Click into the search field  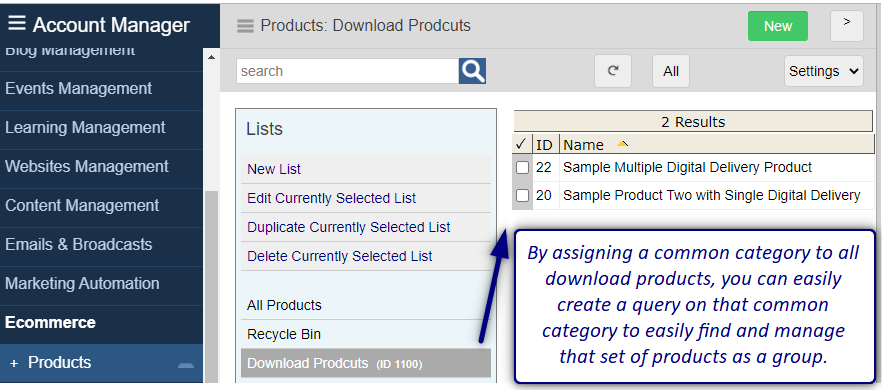coord(348,71)
